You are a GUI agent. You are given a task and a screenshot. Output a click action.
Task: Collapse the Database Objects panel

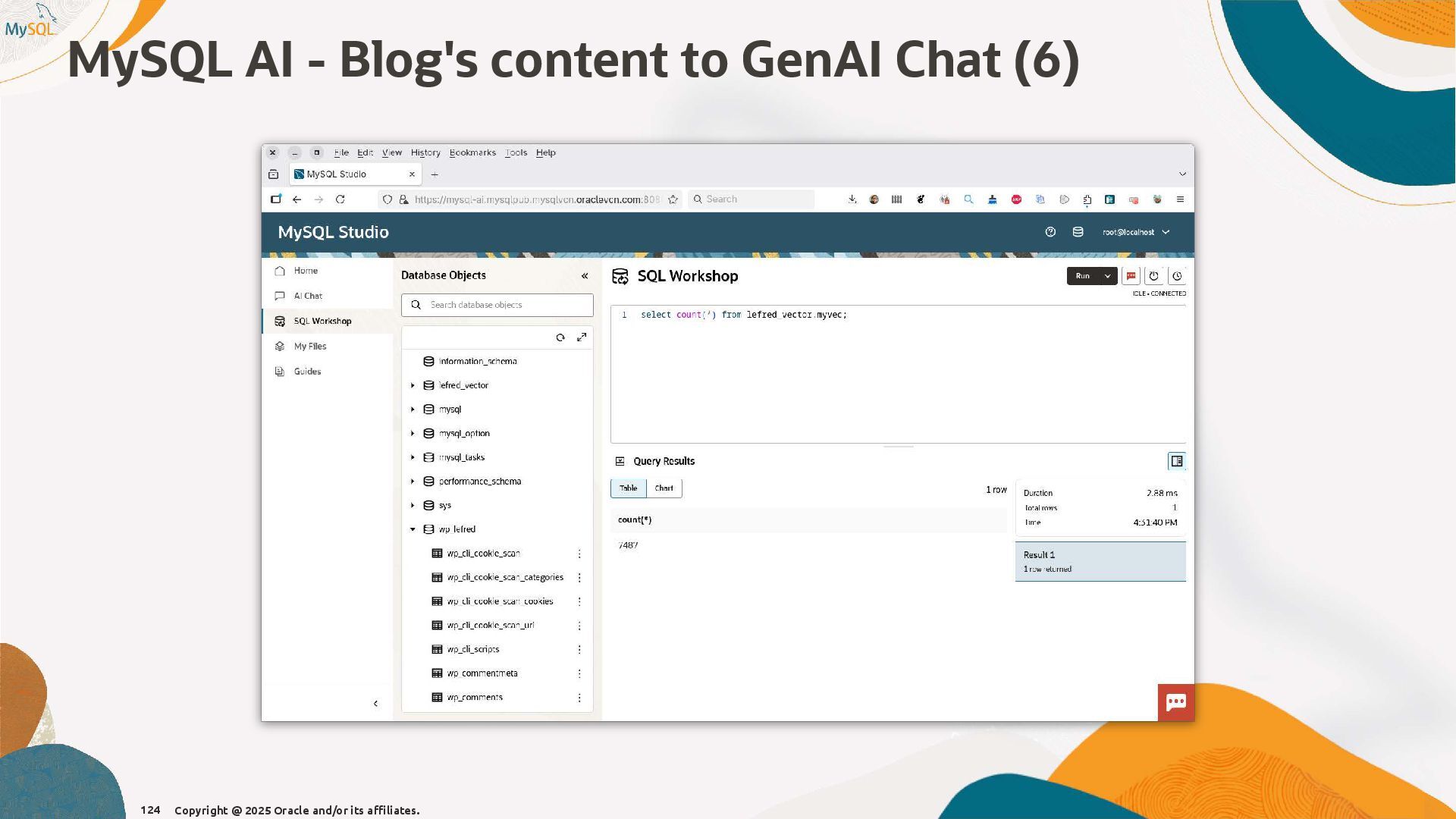tap(585, 276)
